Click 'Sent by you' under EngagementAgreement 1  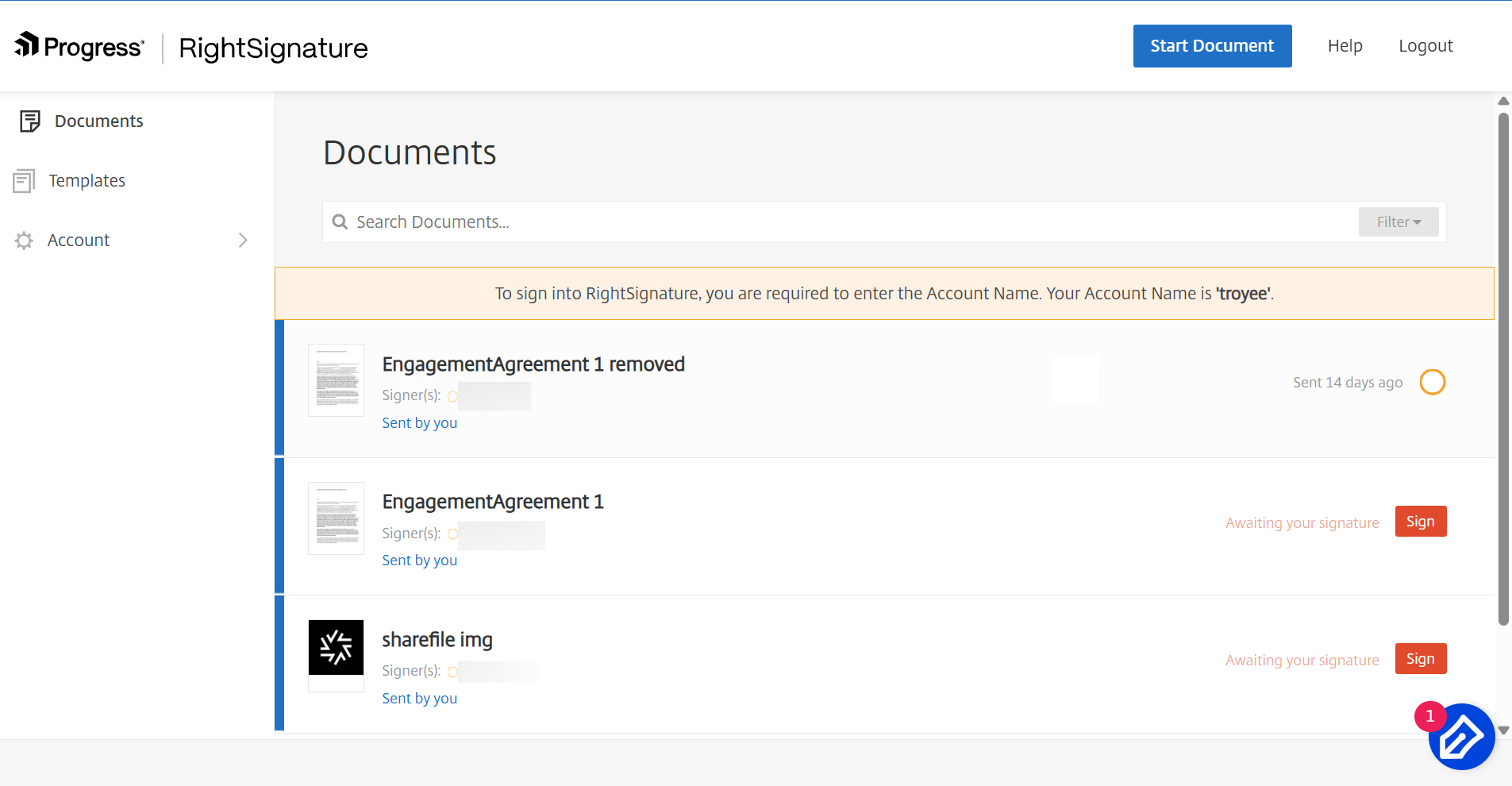(x=420, y=561)
